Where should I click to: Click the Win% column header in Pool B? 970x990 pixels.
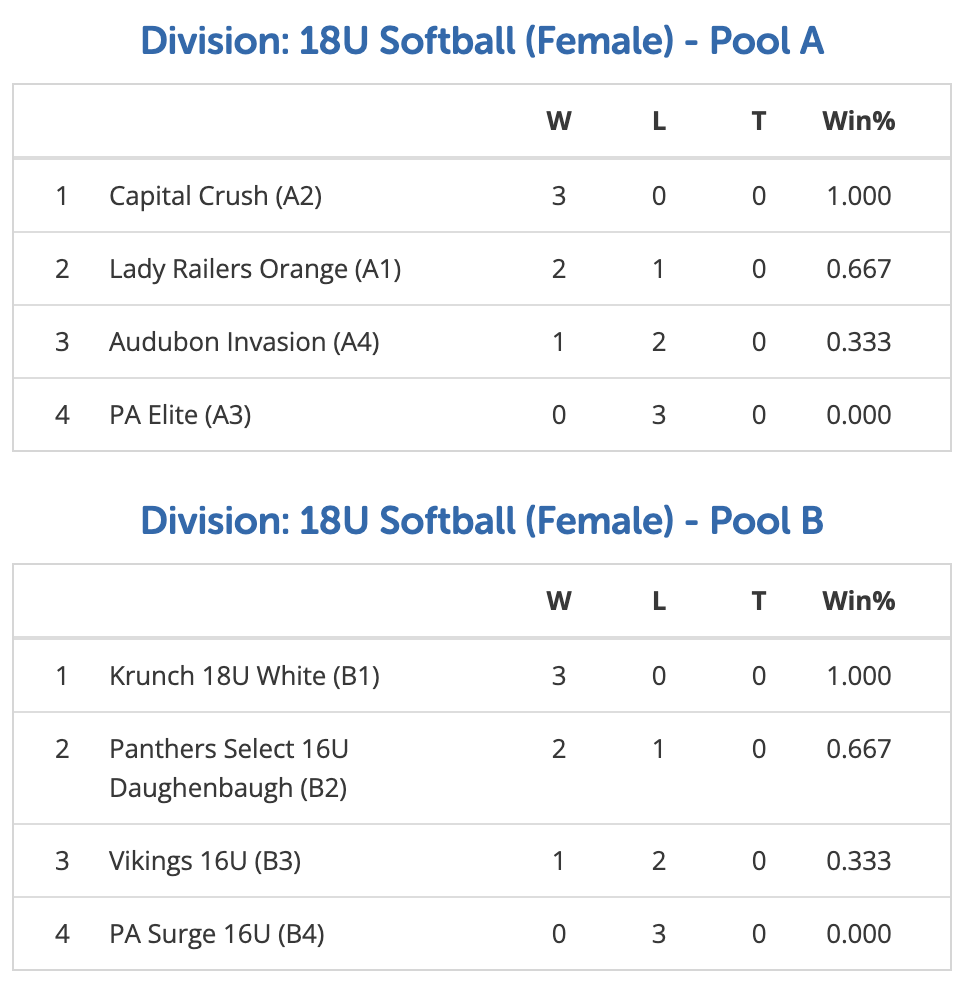pyautogui.click(x=859, y=601)
